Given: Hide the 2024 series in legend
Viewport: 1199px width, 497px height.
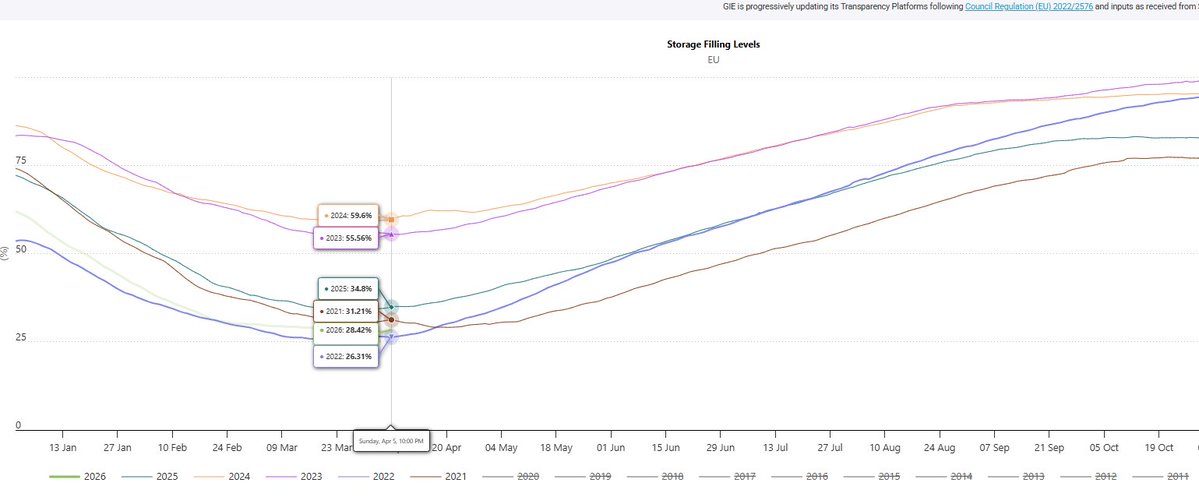Looking at the screenshot, I should (x=221, y=476).
